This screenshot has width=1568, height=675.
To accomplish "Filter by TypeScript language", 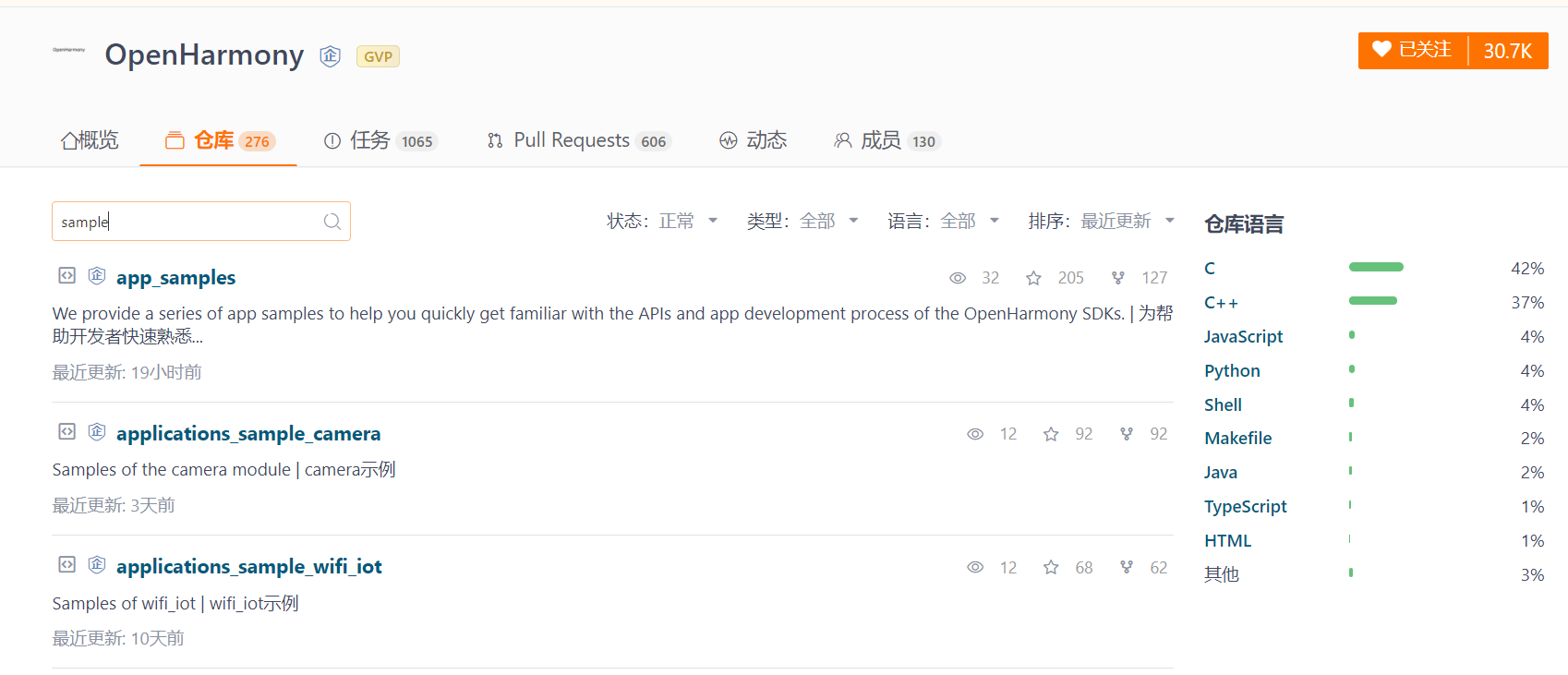I will click(x=1245, y=507).
